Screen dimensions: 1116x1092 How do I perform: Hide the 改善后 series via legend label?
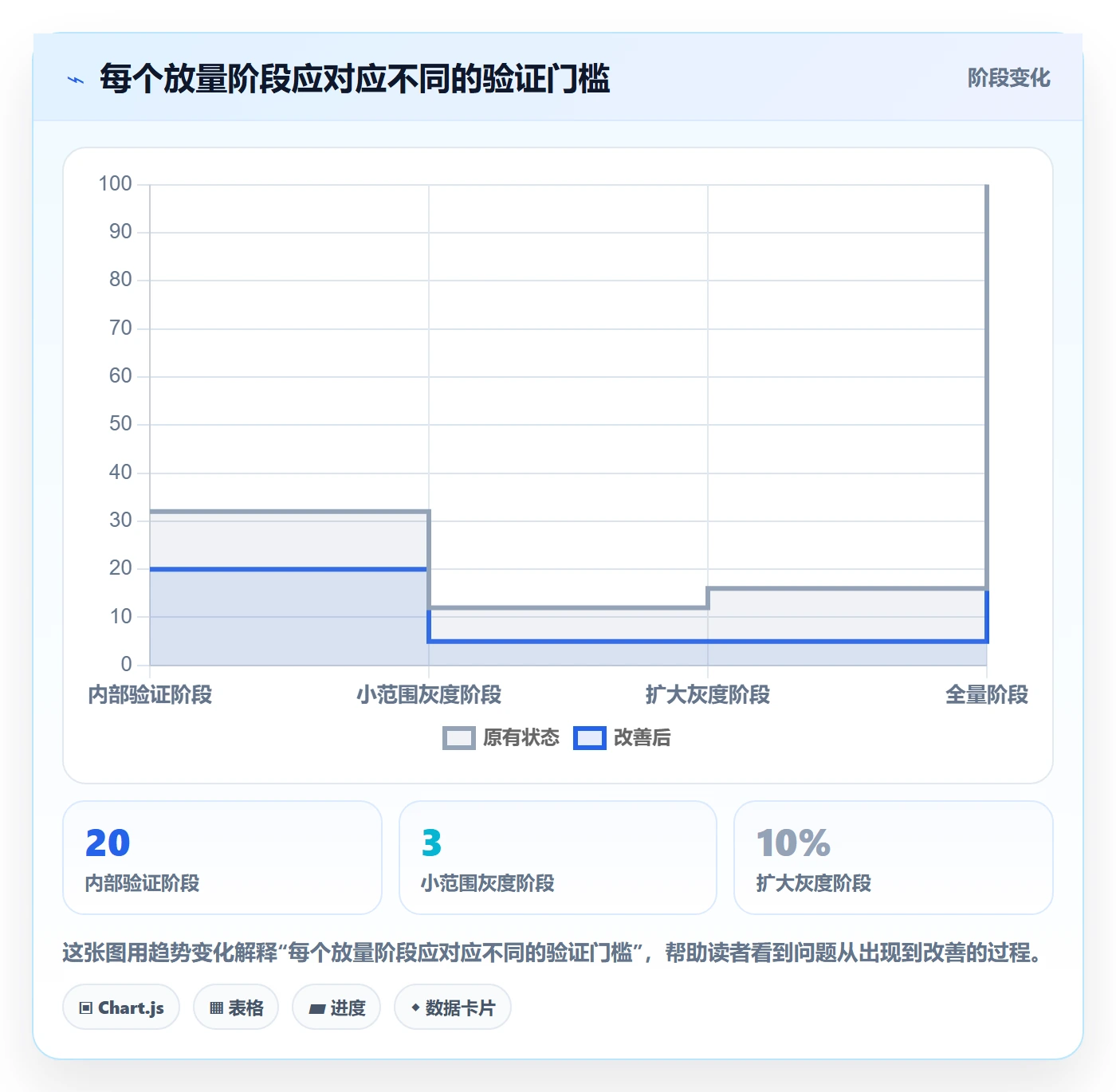[642, 738]
